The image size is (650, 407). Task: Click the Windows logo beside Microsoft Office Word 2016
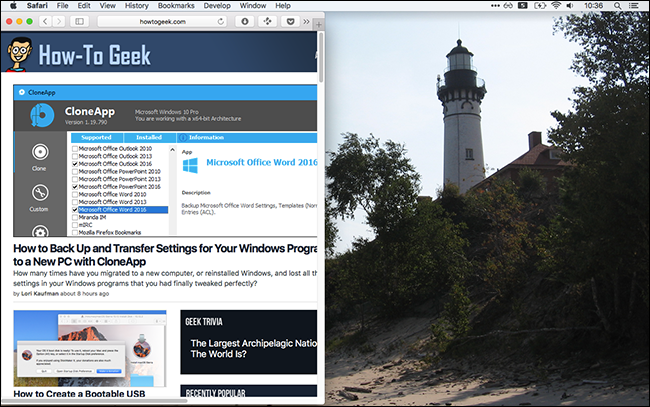(190, 165)
